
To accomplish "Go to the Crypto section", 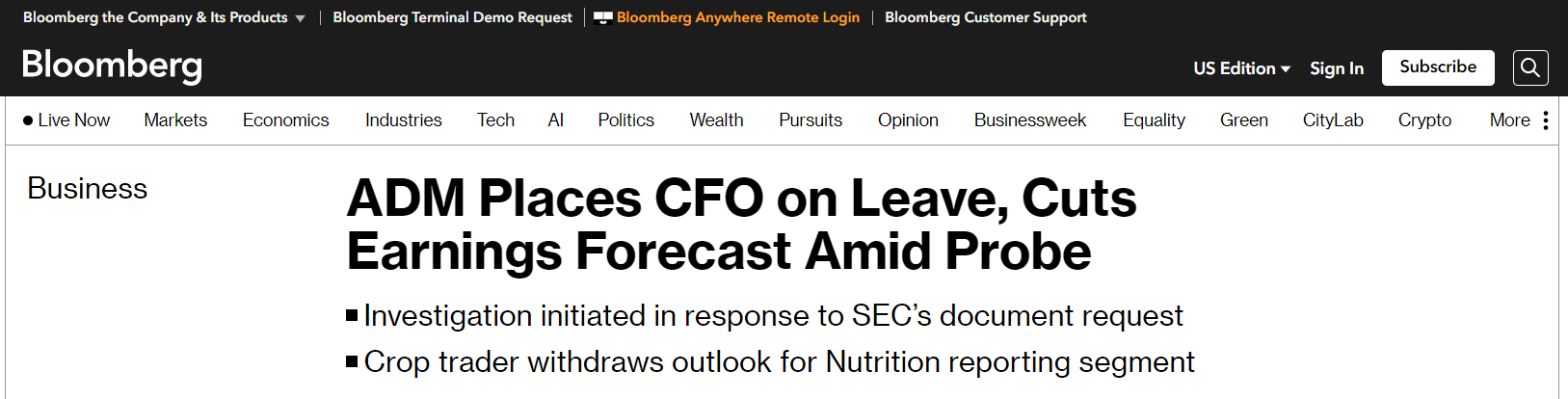I will click(1424, 120).
